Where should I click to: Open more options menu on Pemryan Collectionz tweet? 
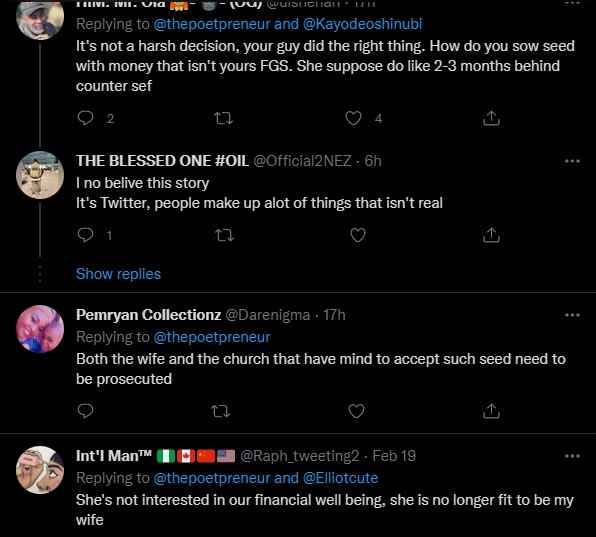point(572,315)
